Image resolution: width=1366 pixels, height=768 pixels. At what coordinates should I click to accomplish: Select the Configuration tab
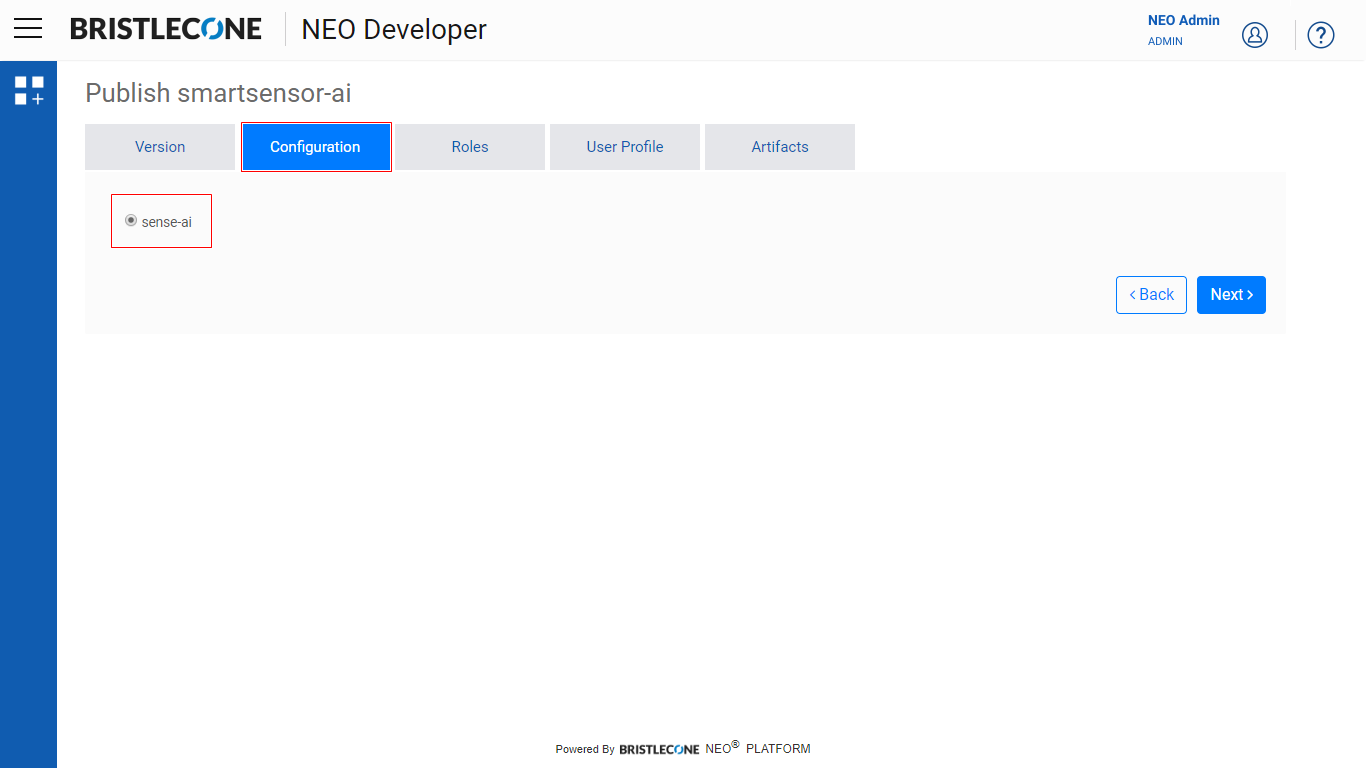point(315,147)
